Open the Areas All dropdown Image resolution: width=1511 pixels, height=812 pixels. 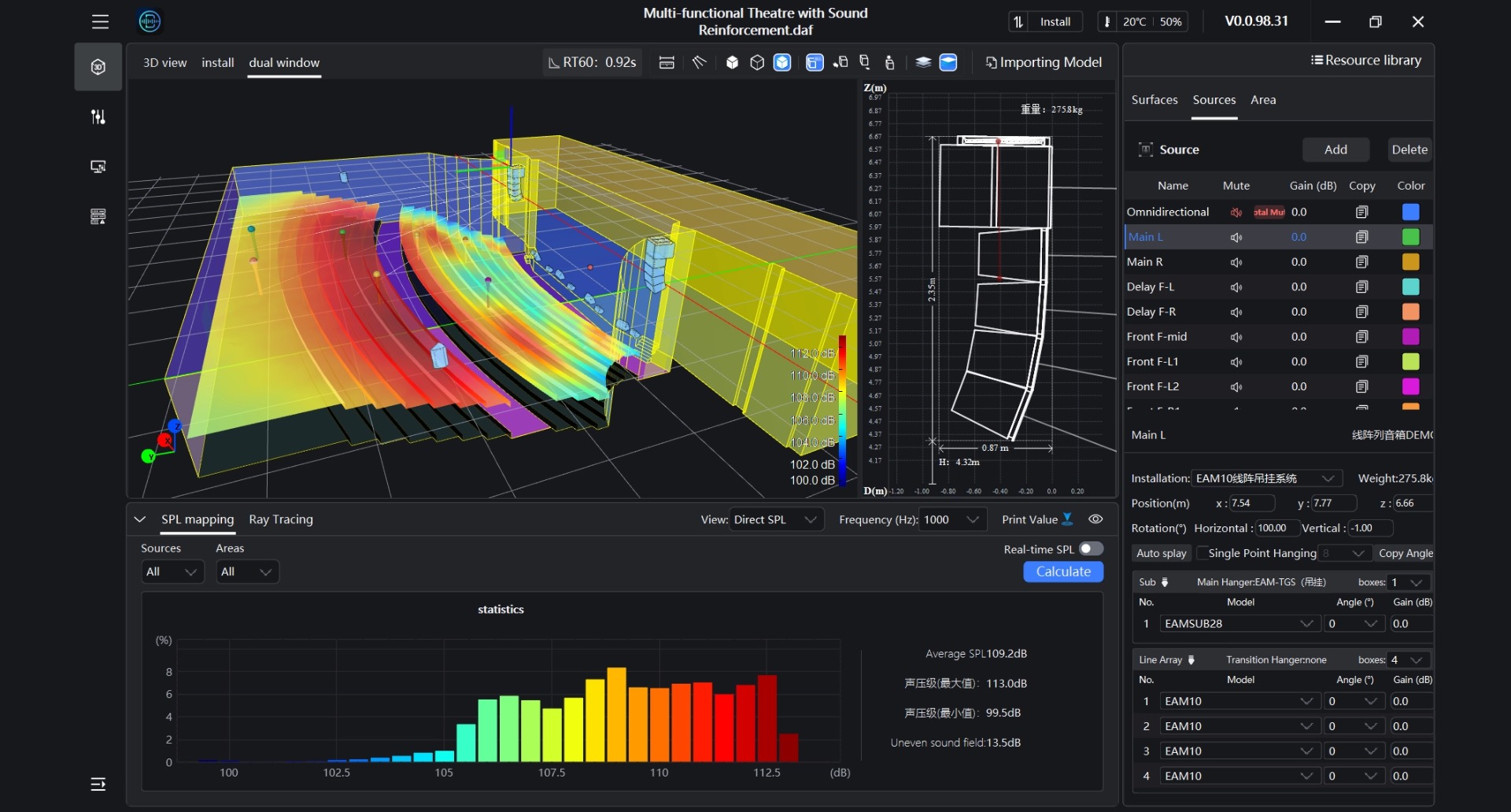(247, 572)
